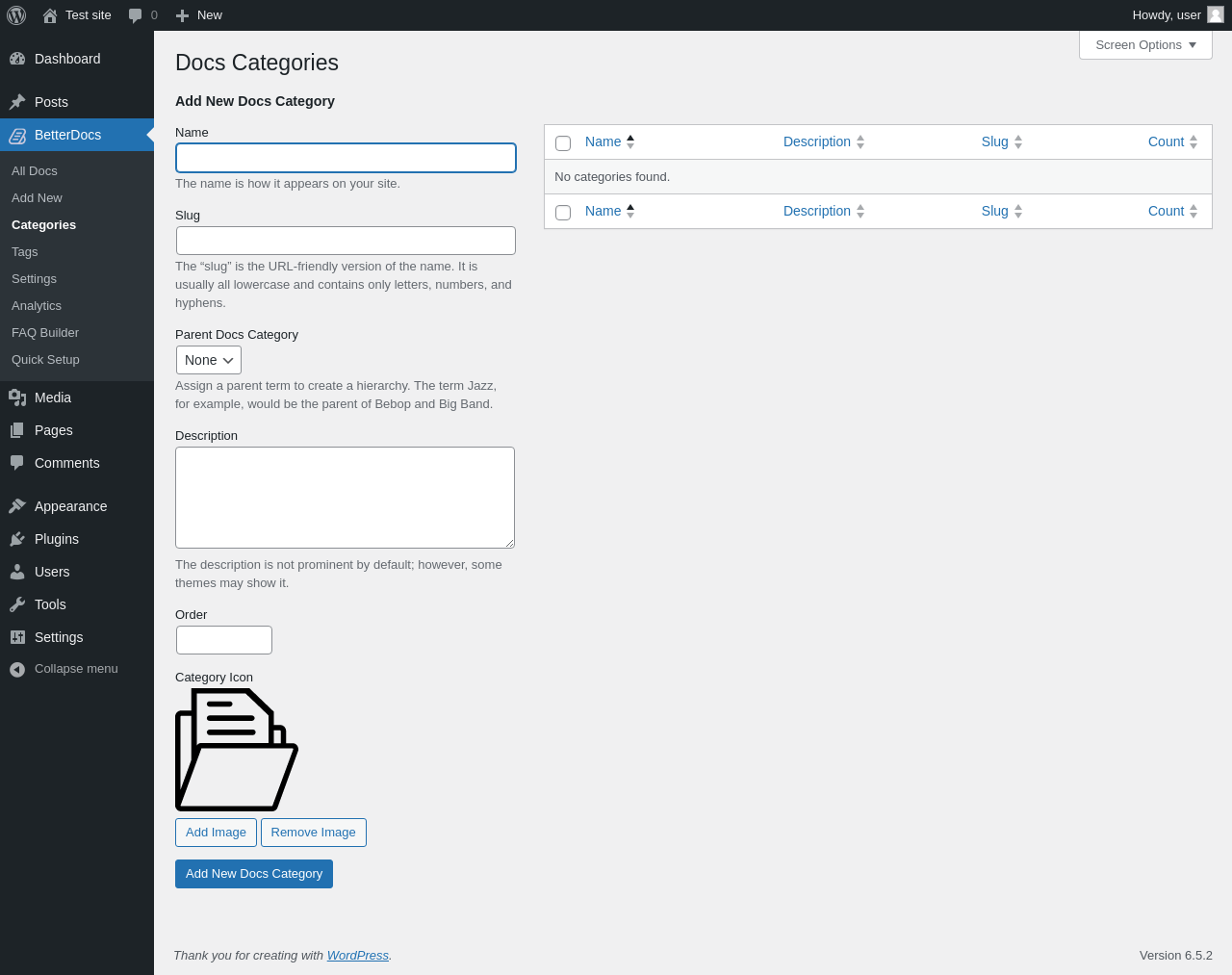Open the Tags submenu item
Screen dimensions: 1232x975
25,252
